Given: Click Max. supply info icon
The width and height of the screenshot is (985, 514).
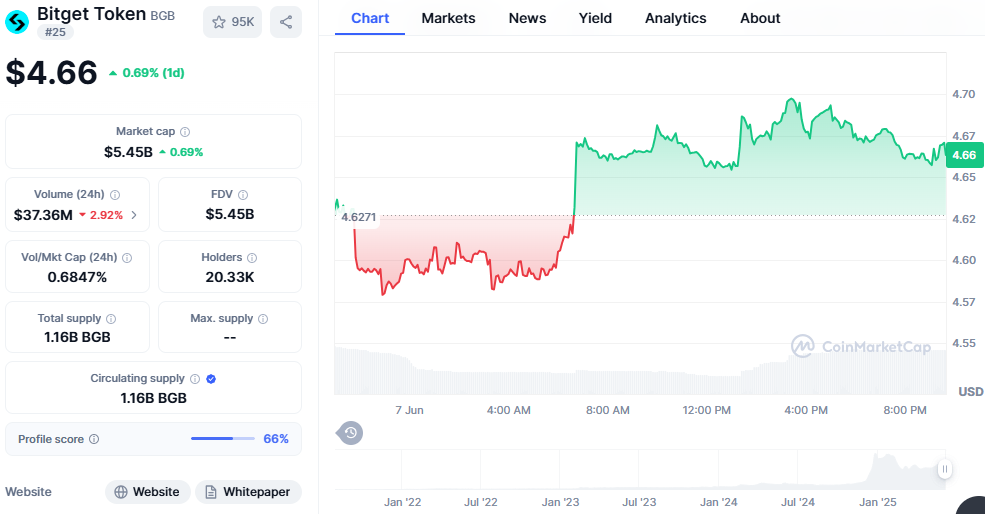Looking at the screenshot, I should 263,319.
